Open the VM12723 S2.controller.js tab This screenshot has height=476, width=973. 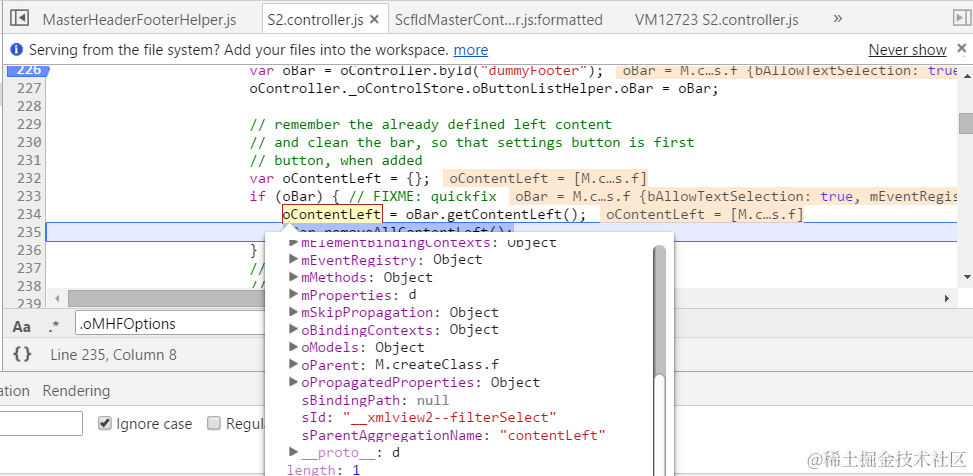coord(717,20)
